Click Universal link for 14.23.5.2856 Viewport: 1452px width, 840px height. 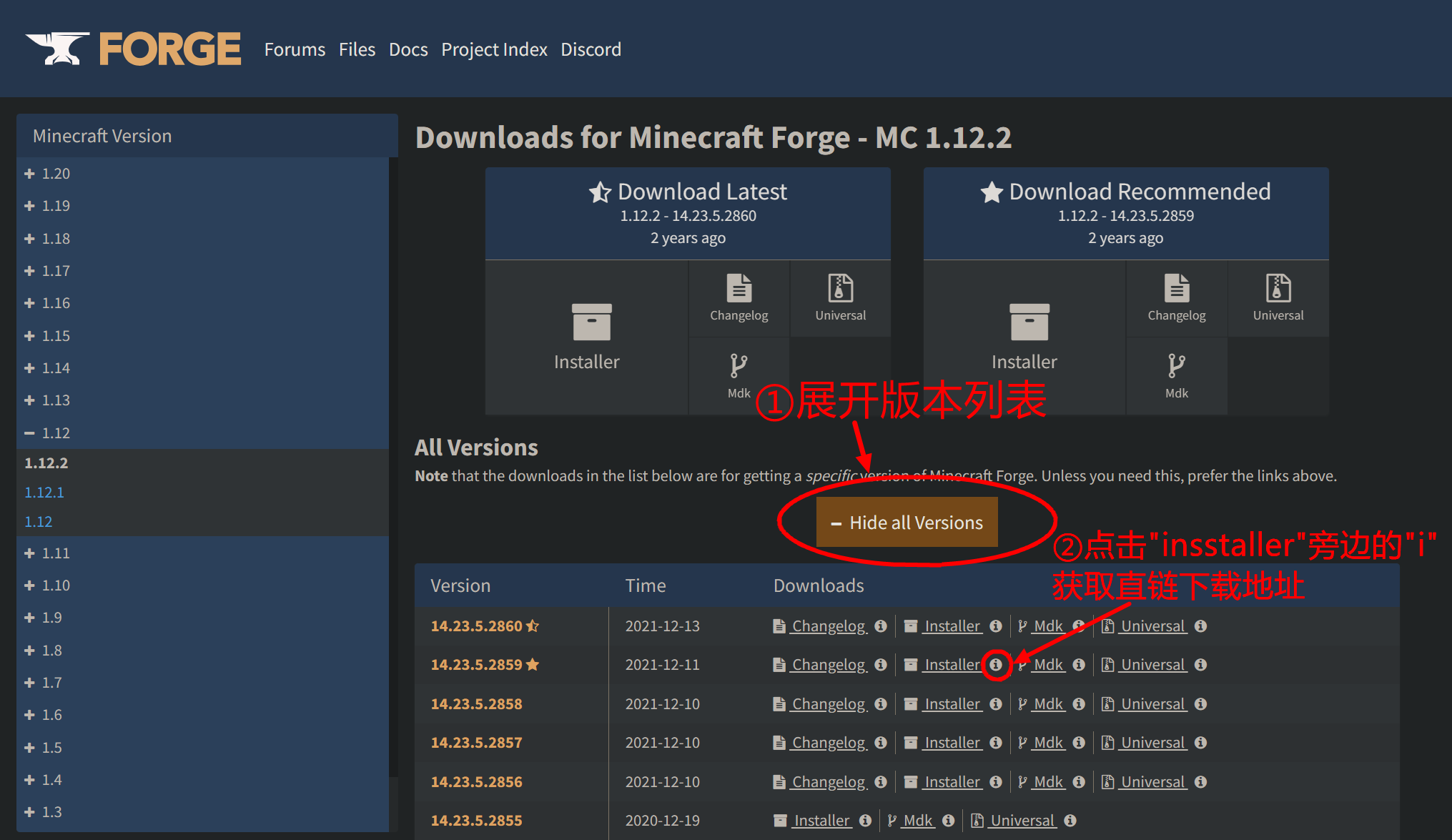(x=1153, y=782)
